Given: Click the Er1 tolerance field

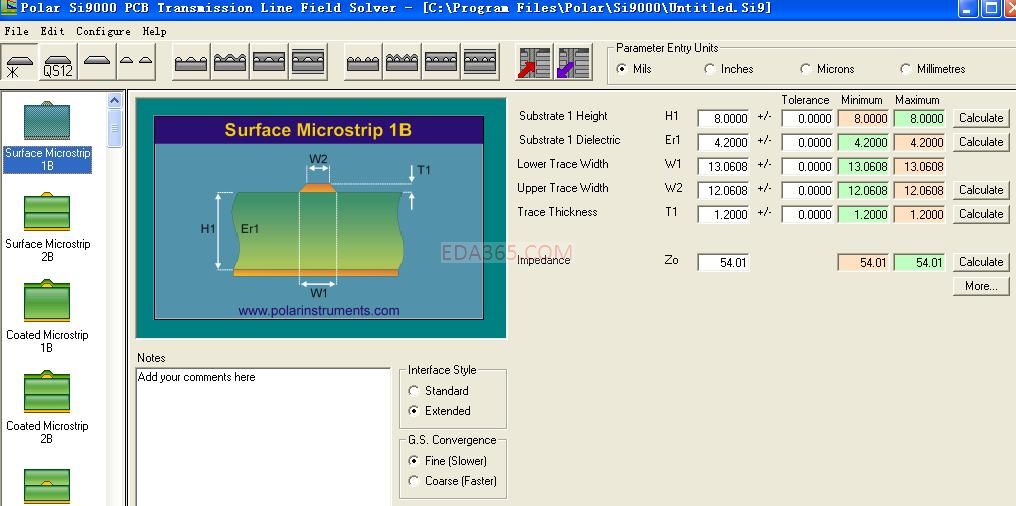Looking at the screenshot, I should 807,143.
